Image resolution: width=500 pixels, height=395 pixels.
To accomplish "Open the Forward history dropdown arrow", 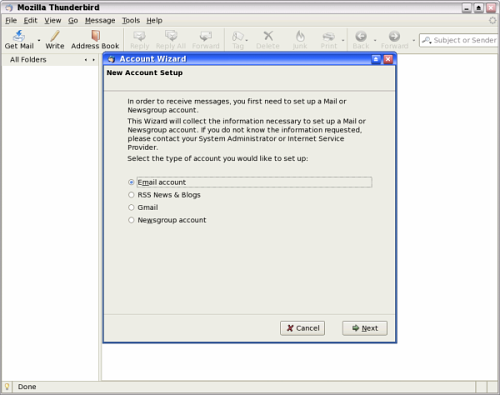I will pyautogui.click(x=414, y=40).
